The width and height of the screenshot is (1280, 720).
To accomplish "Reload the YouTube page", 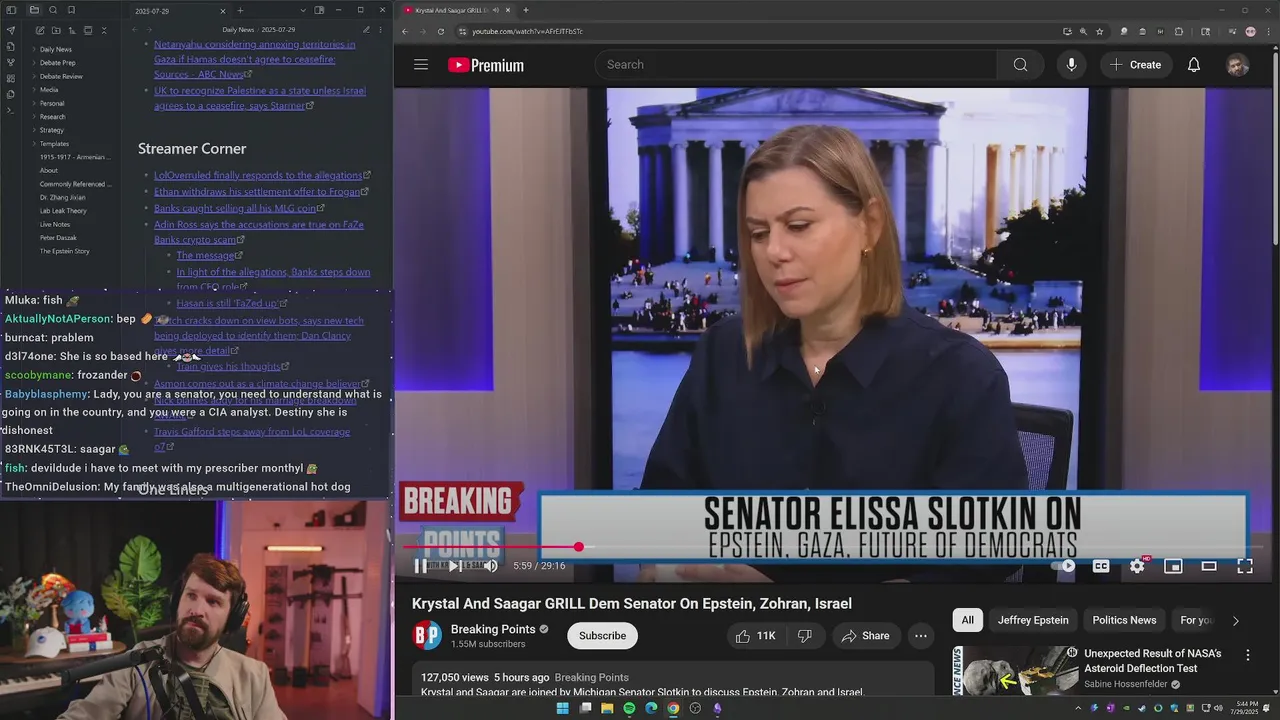I will point(441,31).
